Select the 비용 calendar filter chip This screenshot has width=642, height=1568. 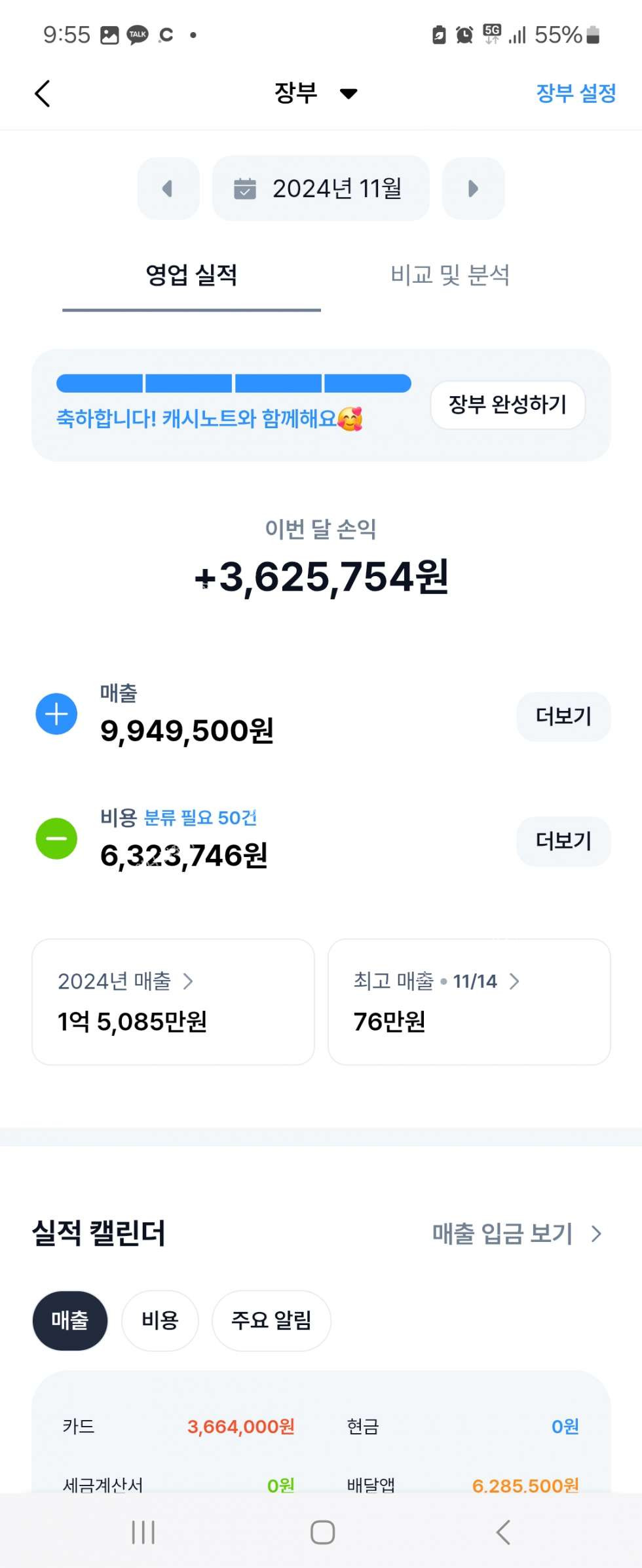(x=160, y=1320)
